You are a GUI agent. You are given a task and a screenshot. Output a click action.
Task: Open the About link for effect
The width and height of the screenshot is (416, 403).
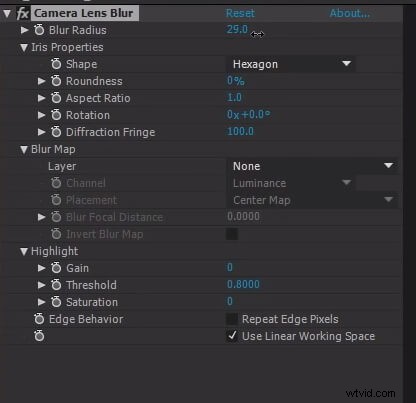pos(350,13)
